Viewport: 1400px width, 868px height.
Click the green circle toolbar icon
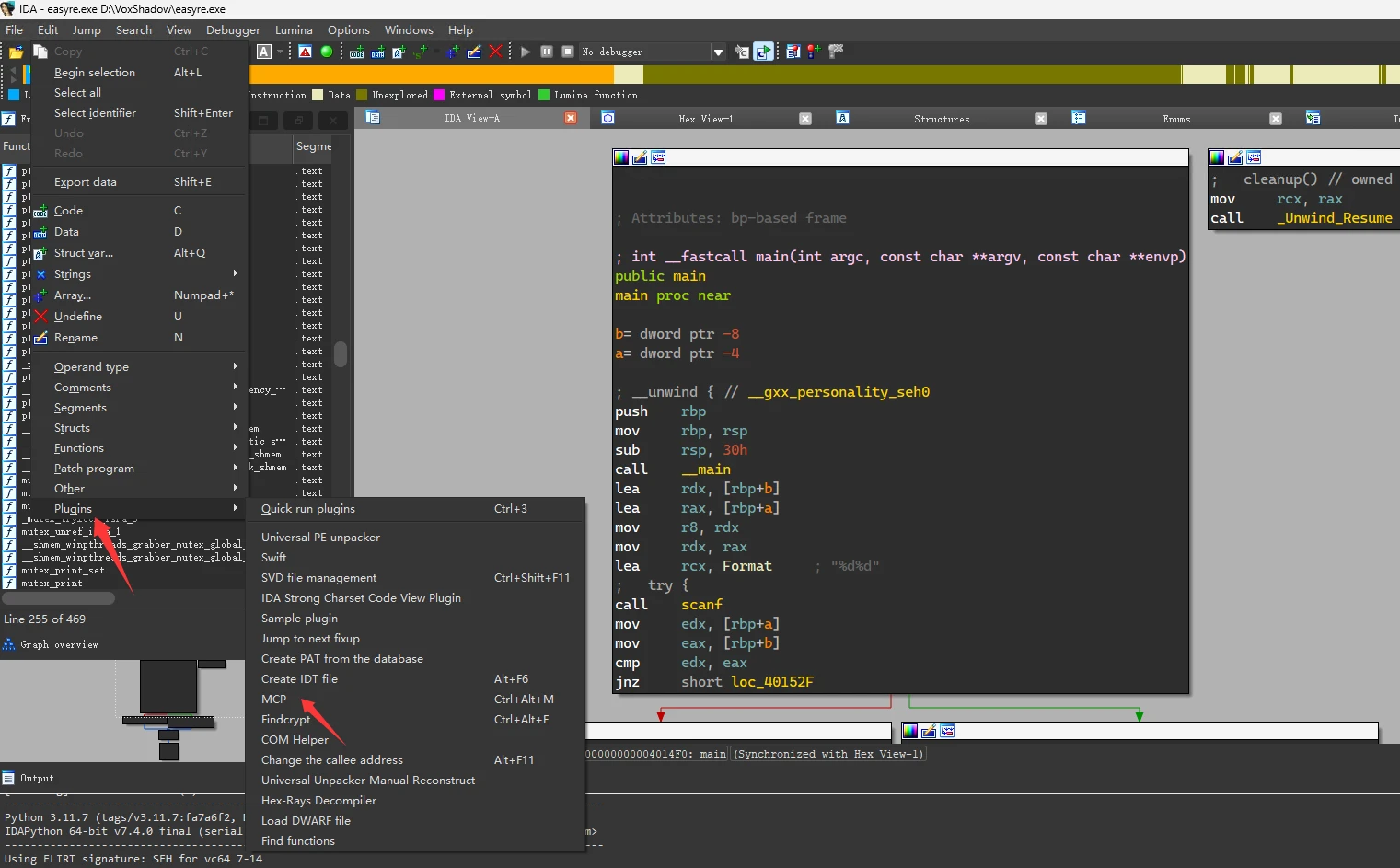pyautogui.click(x=327, y=52)
